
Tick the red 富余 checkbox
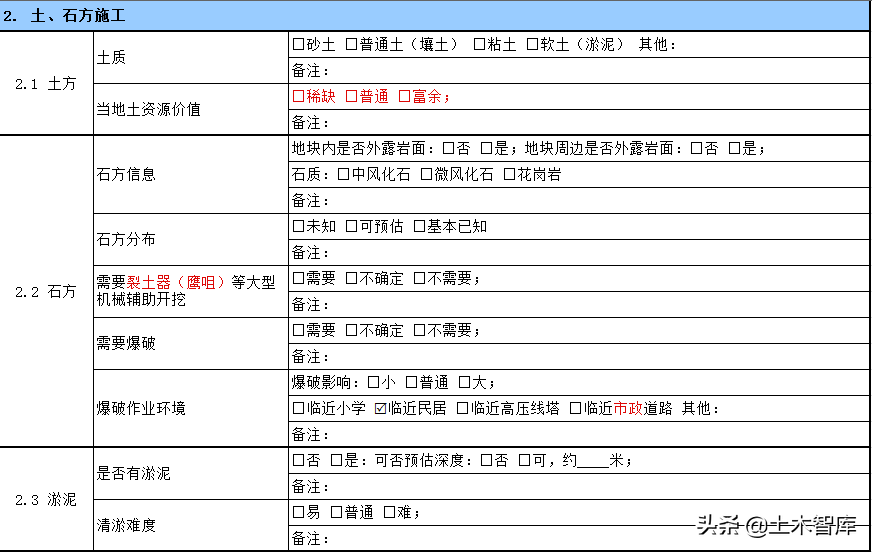pos(404,97)
